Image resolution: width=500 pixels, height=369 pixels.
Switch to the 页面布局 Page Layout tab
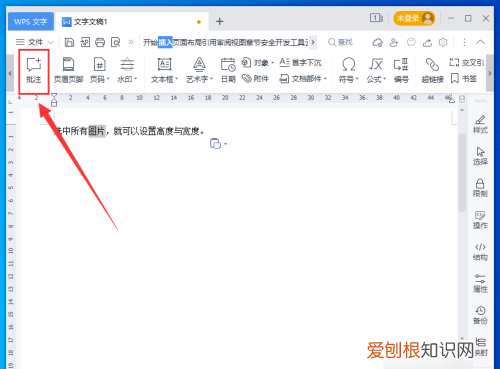[187, 43]
